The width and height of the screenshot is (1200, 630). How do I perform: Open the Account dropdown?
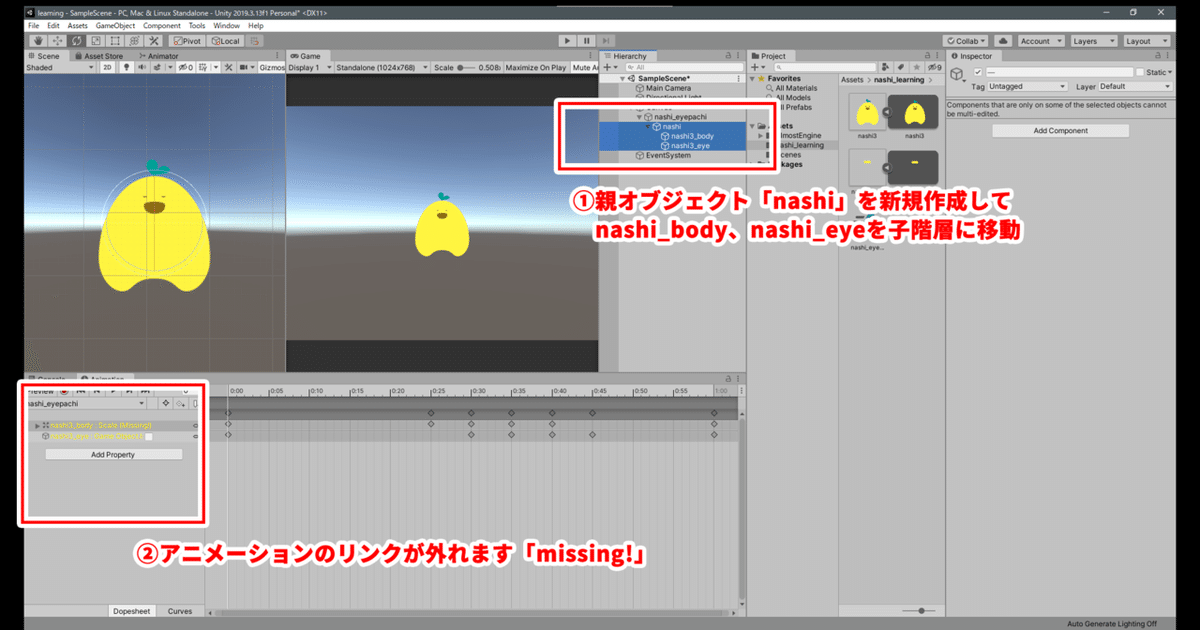tap(1040, 41)
